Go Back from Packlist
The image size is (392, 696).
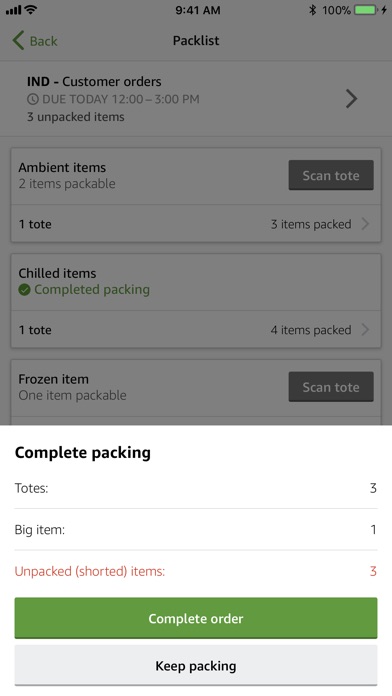pos(35,41)
